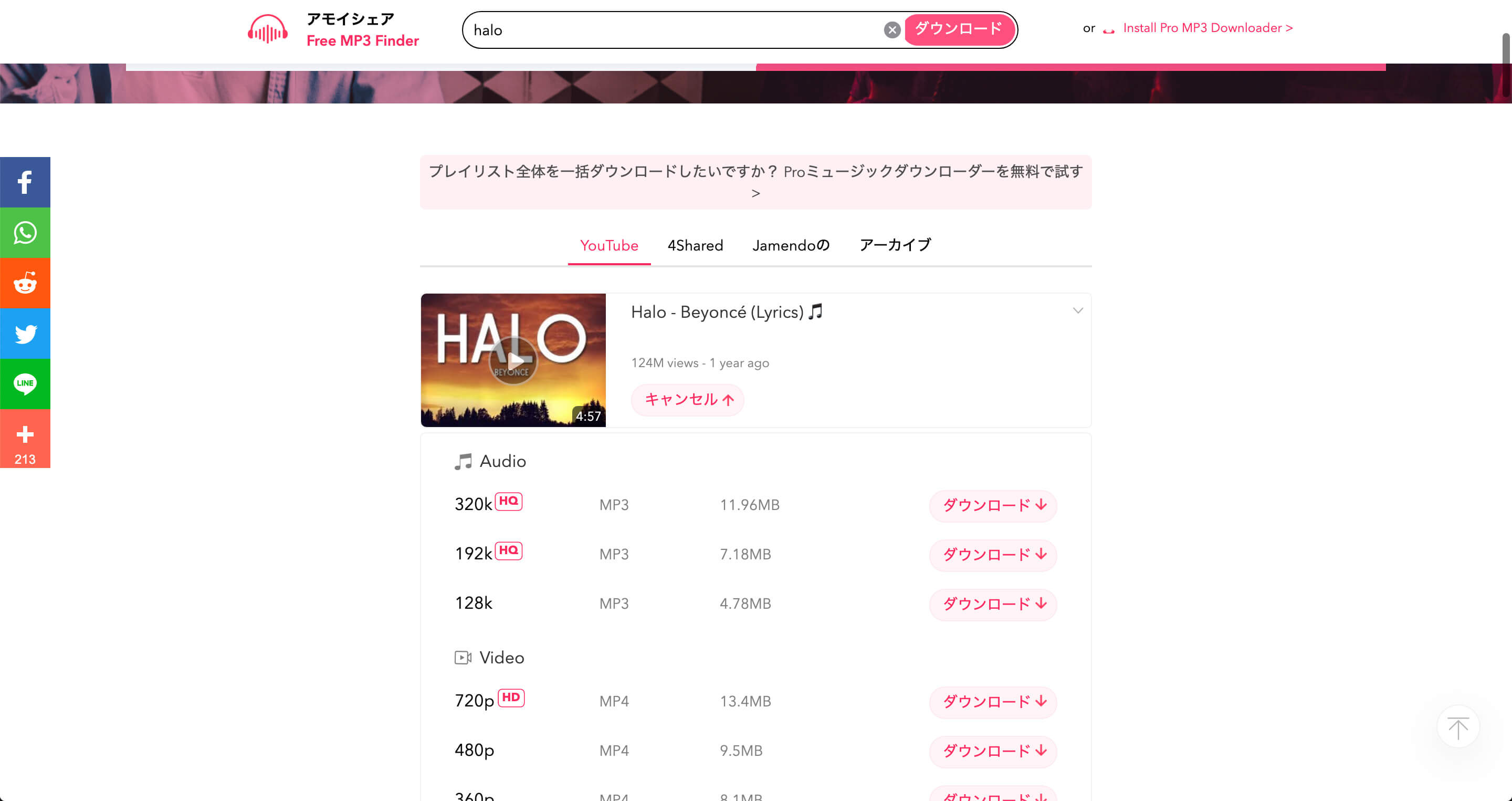The width and height of the screenshot is (1512, 801).
Task: Collapse the Halo result with the chevron
Action: coord(1078,310)
